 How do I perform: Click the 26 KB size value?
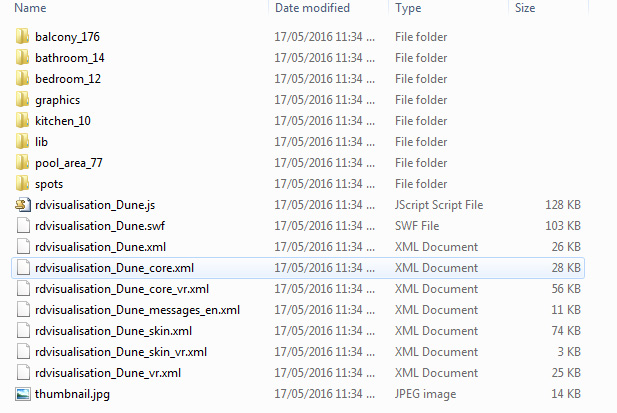pyautogui.click(x=566, y=247)
